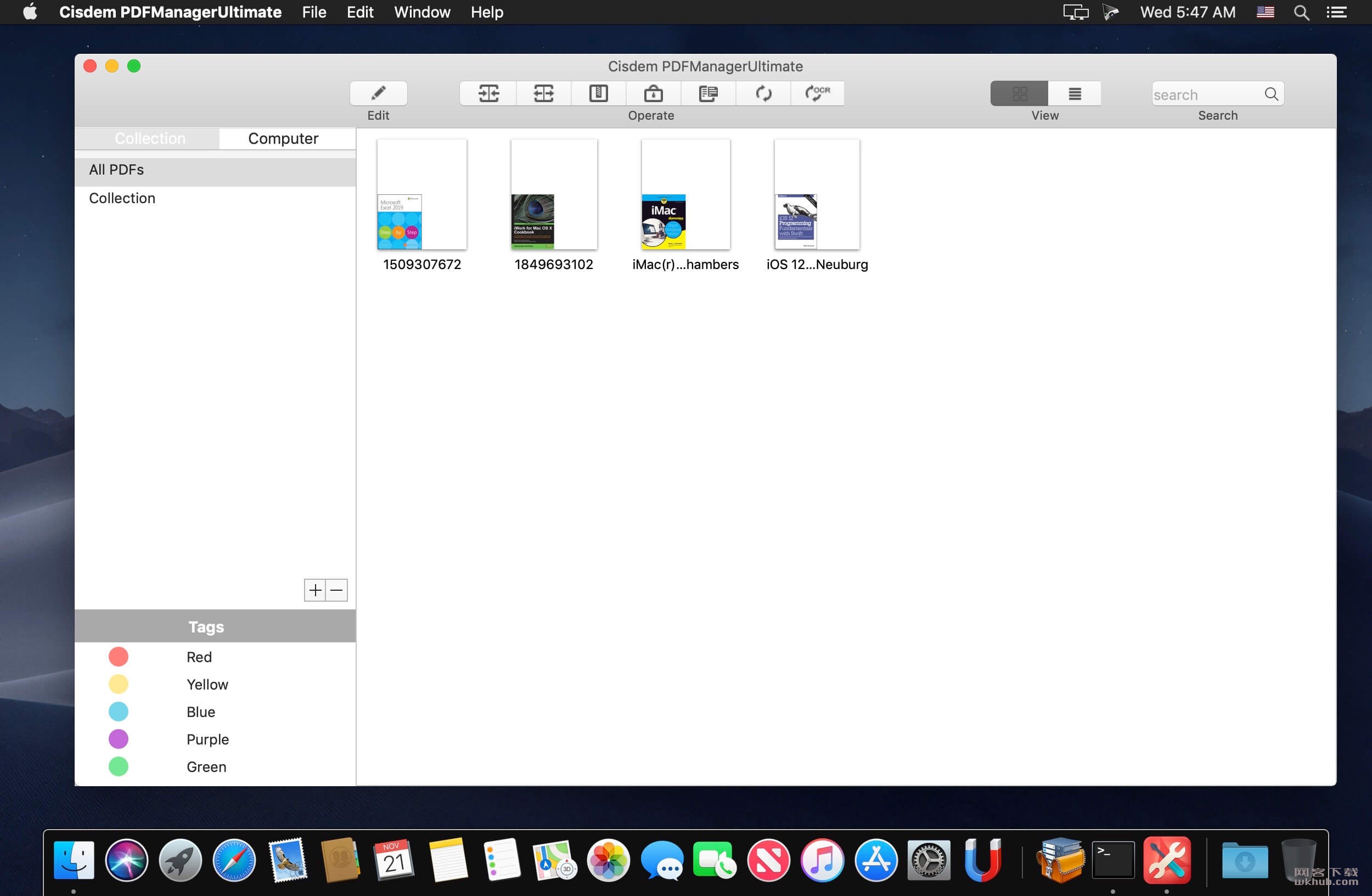Open Finder from the Dock
1372x896 pixels.
[x=74, y=860]
